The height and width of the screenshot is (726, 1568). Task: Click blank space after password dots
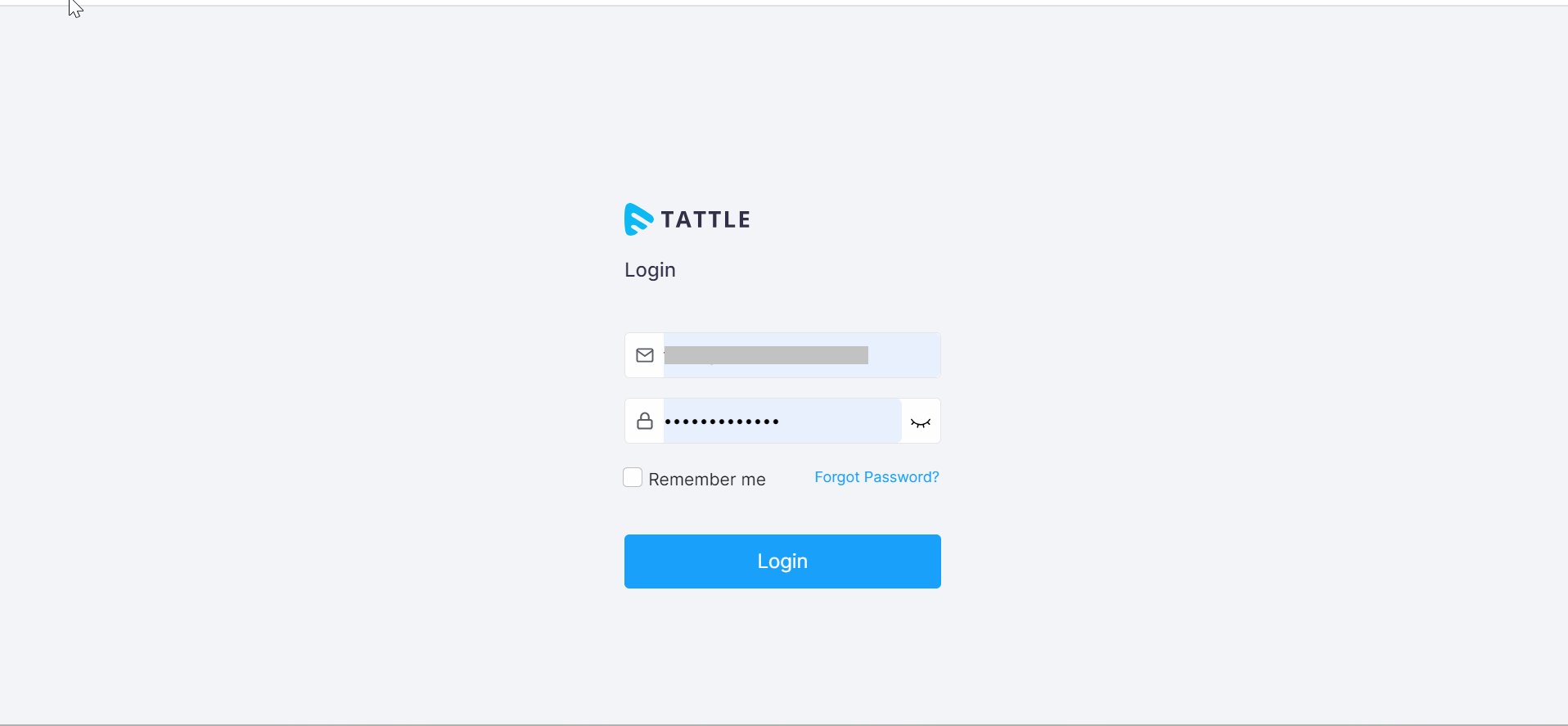[840, 421]
